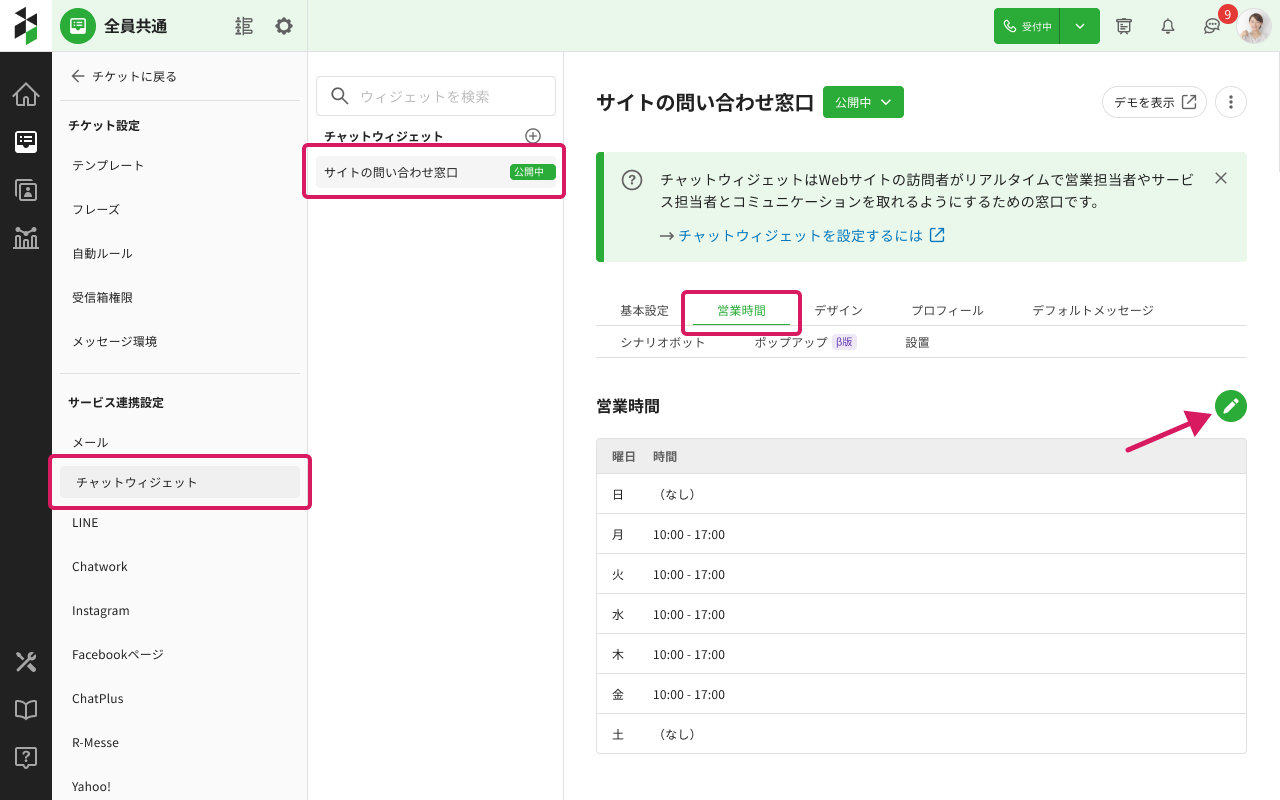
Task: Open the chat messages icon with badge
Action: 1212,26
